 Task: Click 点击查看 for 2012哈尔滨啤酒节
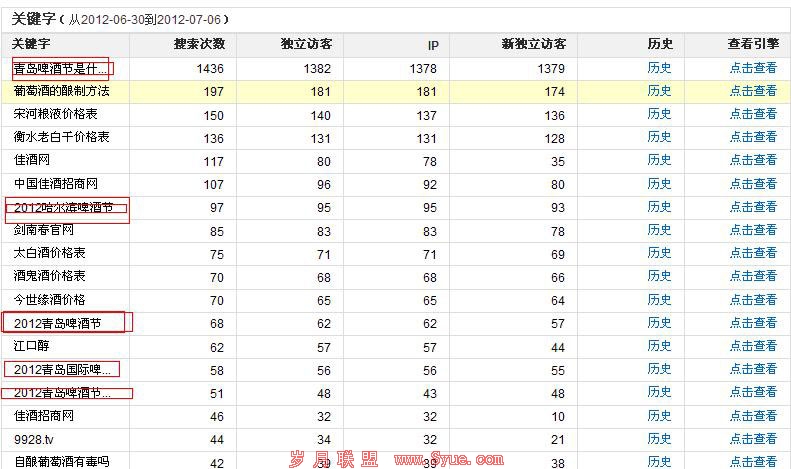click(753, 207)
